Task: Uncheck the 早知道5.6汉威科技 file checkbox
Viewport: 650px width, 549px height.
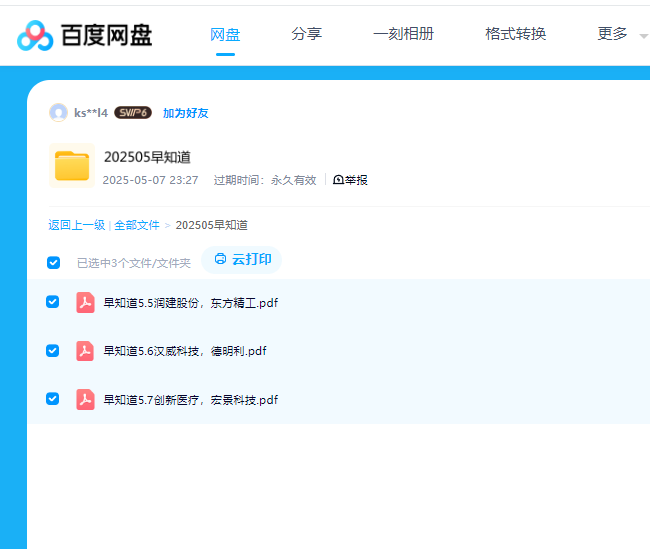Action: pyautogui.click(x=53, y=350)
